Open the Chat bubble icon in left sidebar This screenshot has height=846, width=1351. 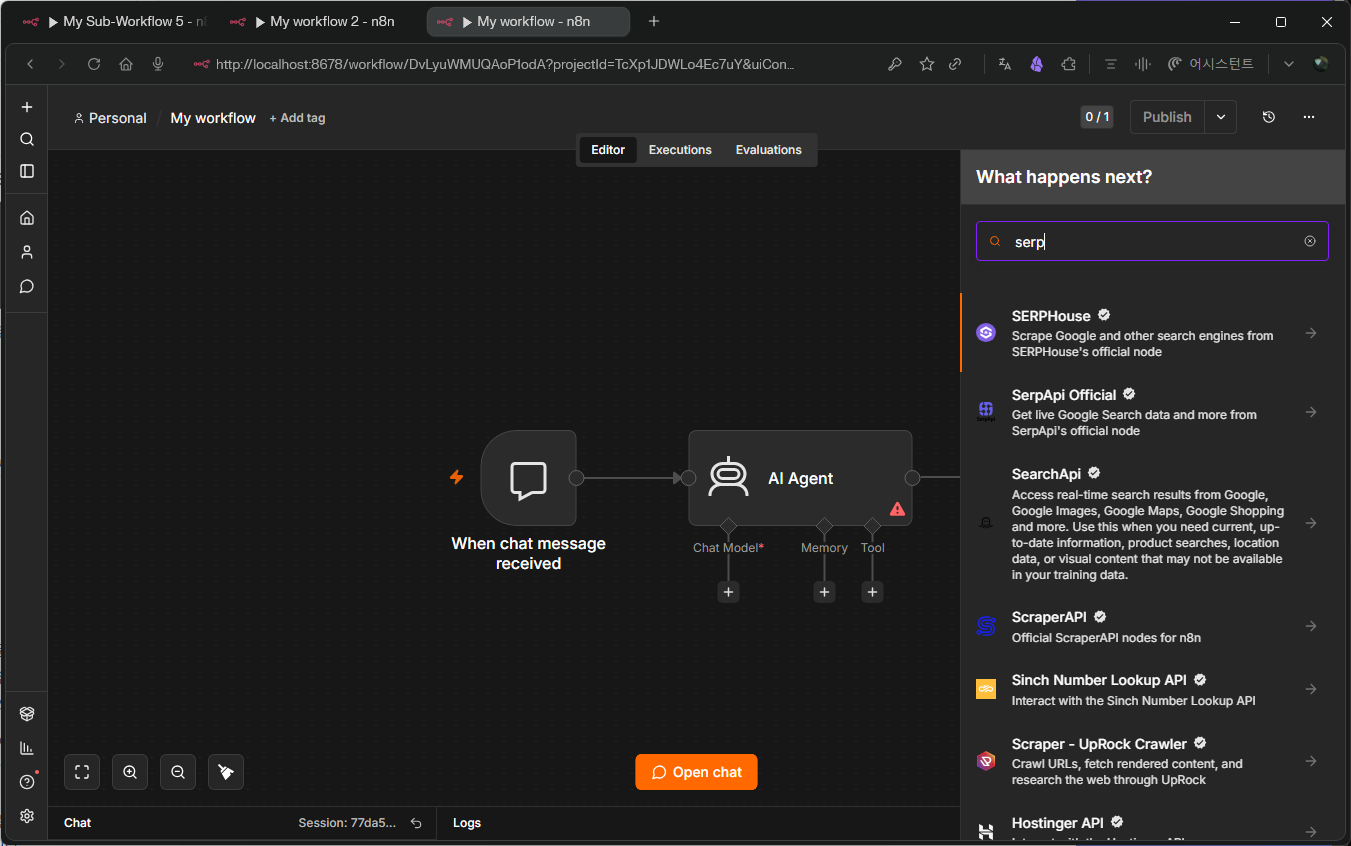pyautogui.click(x=27, y=286)
